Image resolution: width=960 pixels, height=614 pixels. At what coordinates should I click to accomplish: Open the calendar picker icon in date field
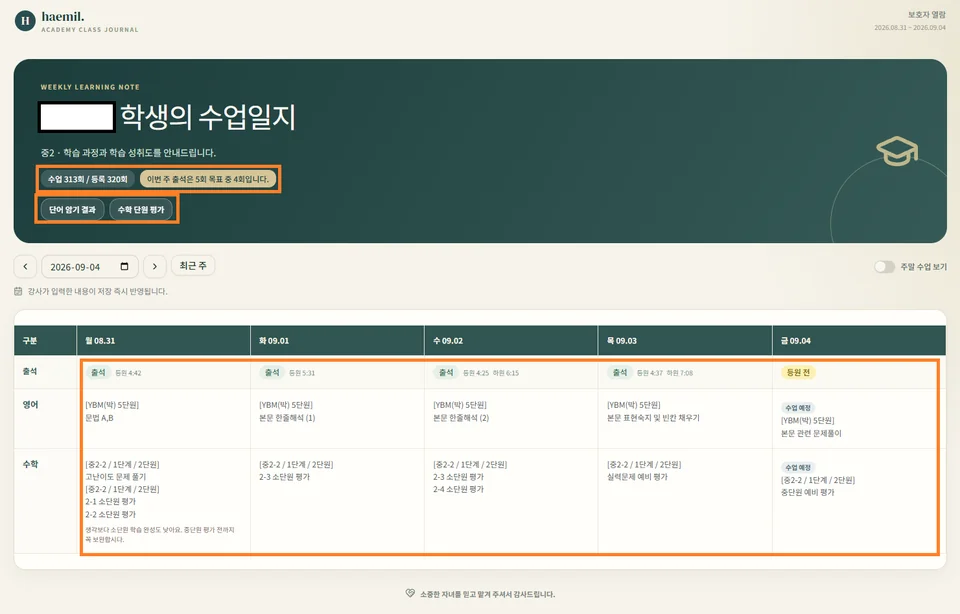(x=124, y=266)
